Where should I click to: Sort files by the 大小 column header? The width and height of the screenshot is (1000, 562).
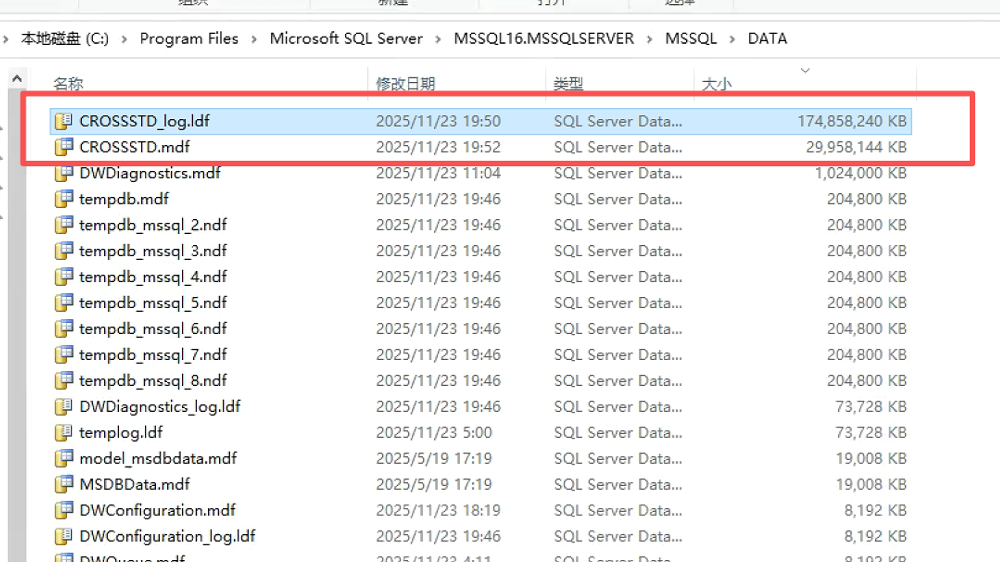click(716, 85)
